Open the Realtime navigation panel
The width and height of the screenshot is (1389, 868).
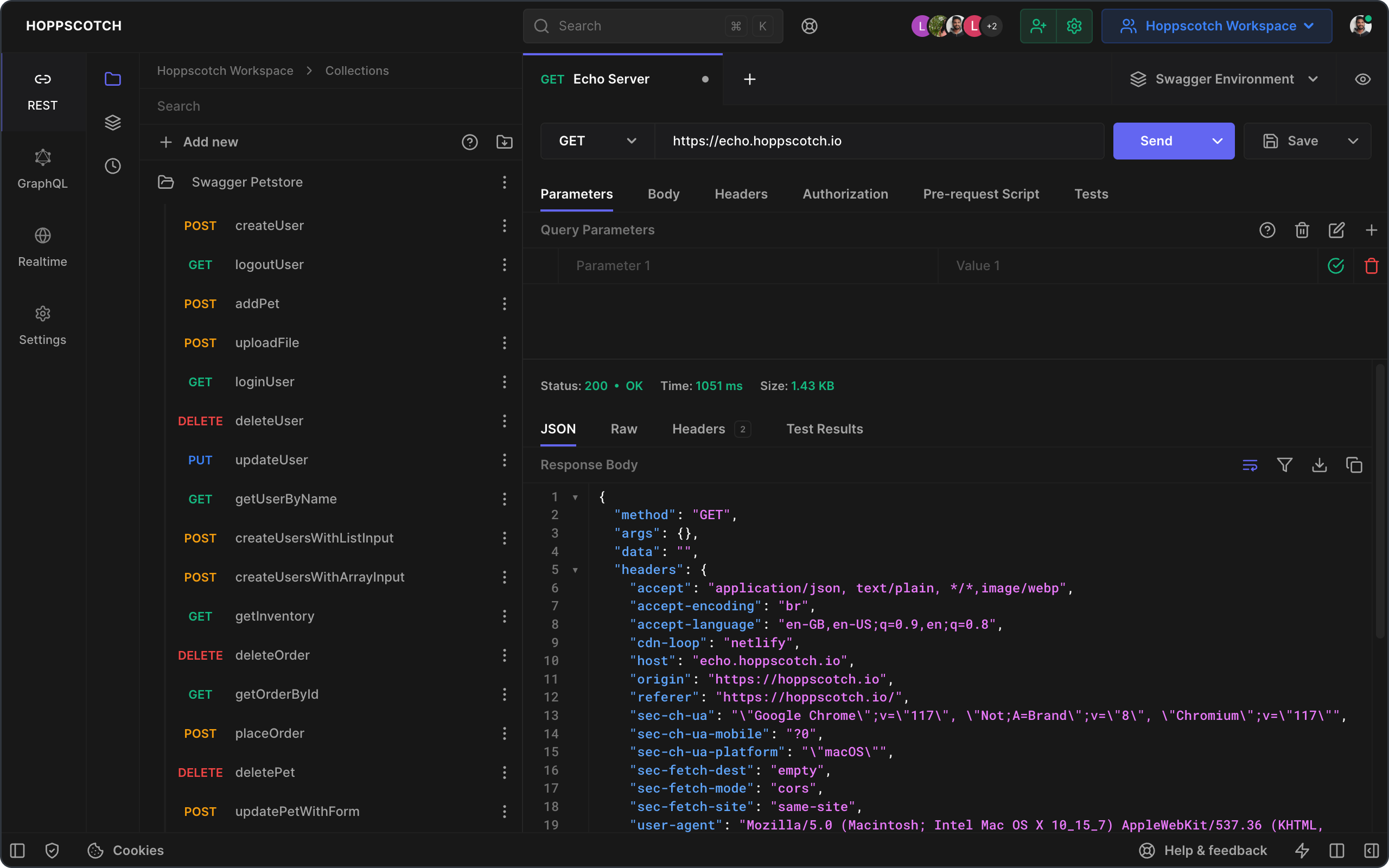(x=42, y=246)
